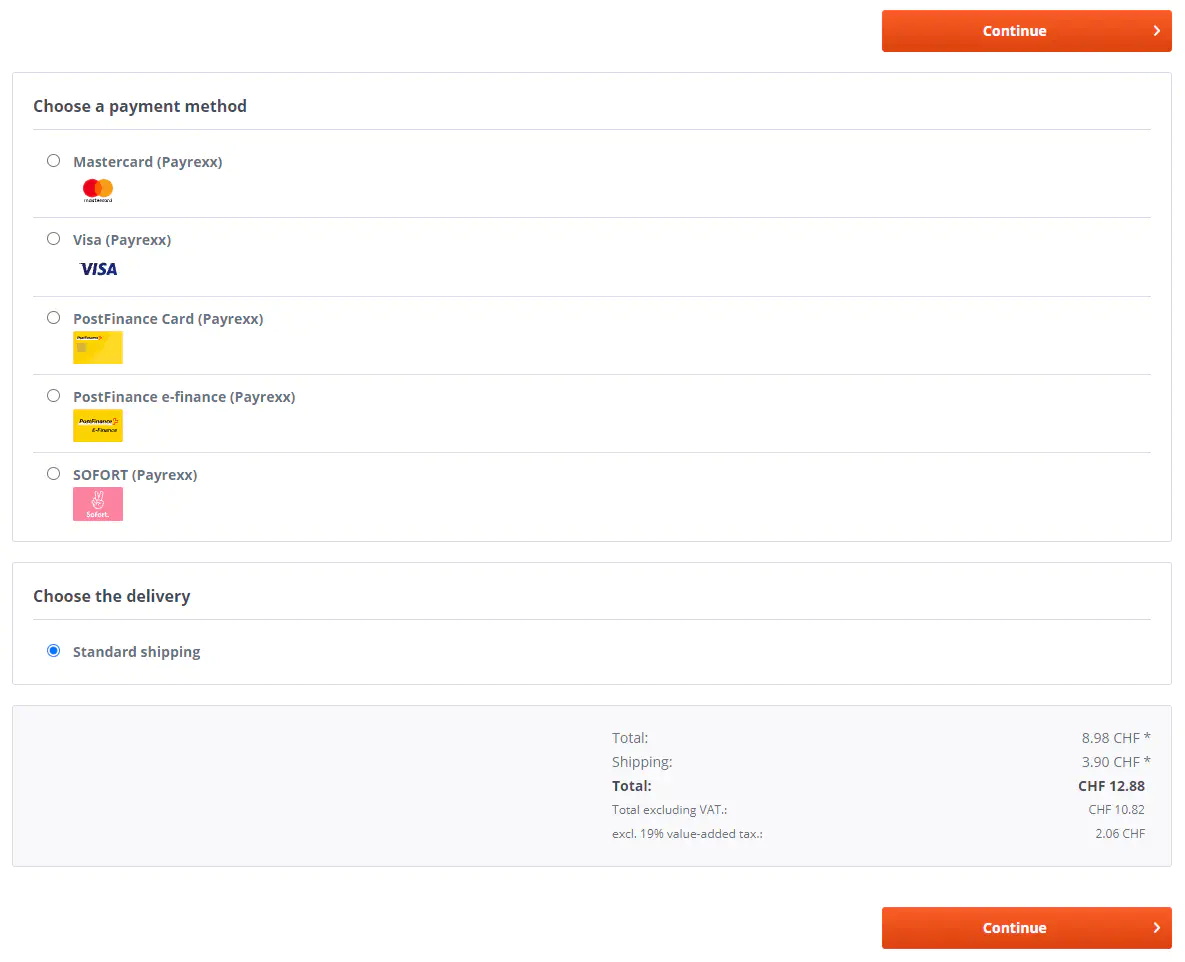Click the PostFinance e-Finance logo
This screenshot has width=1185, height=962.
pyautogui.click(x=98, y=425)
